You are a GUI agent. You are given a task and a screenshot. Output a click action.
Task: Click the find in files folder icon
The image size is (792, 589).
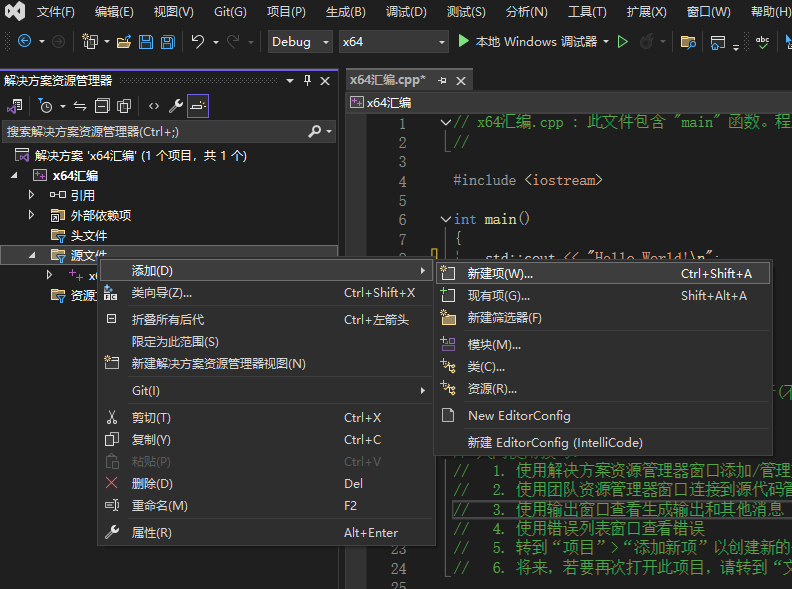pos(688,42)
